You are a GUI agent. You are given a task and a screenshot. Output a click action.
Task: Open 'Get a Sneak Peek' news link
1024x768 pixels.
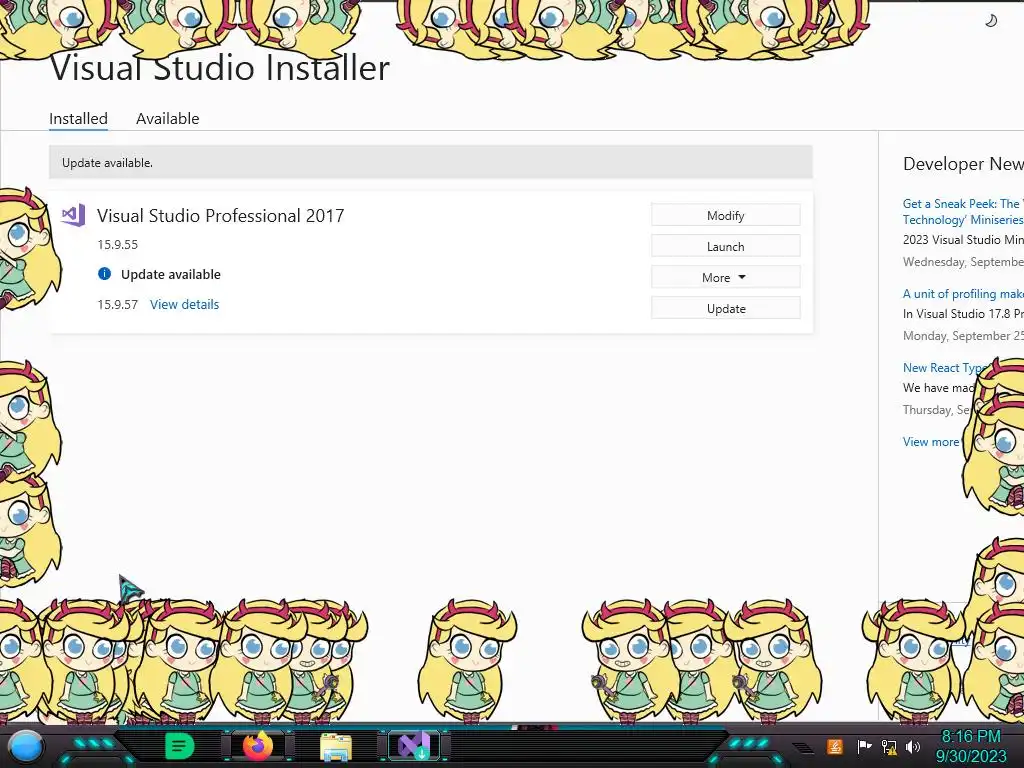pos(963,212)
